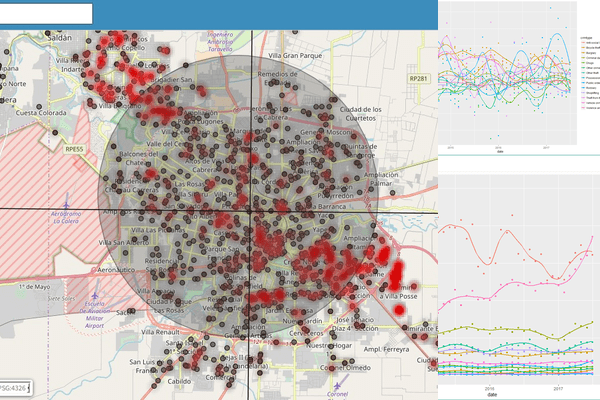This screenshot has height=400, width=600.
Task: Click the 1° de Mayo map label
Action: [32, 287]
